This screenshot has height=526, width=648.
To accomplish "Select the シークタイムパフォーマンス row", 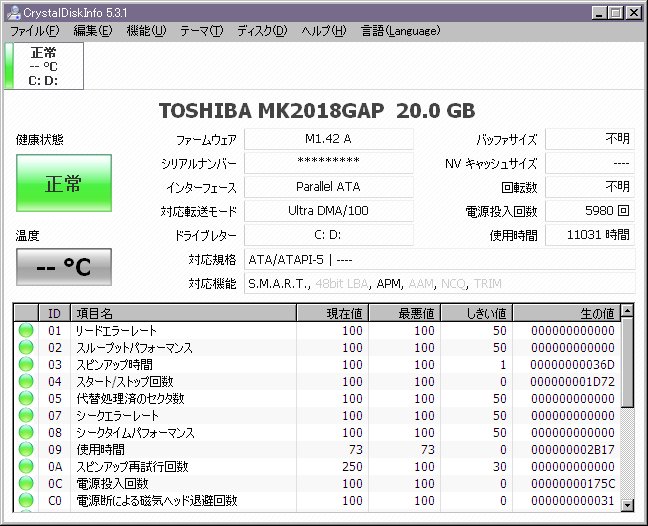I will pos(317,432).
